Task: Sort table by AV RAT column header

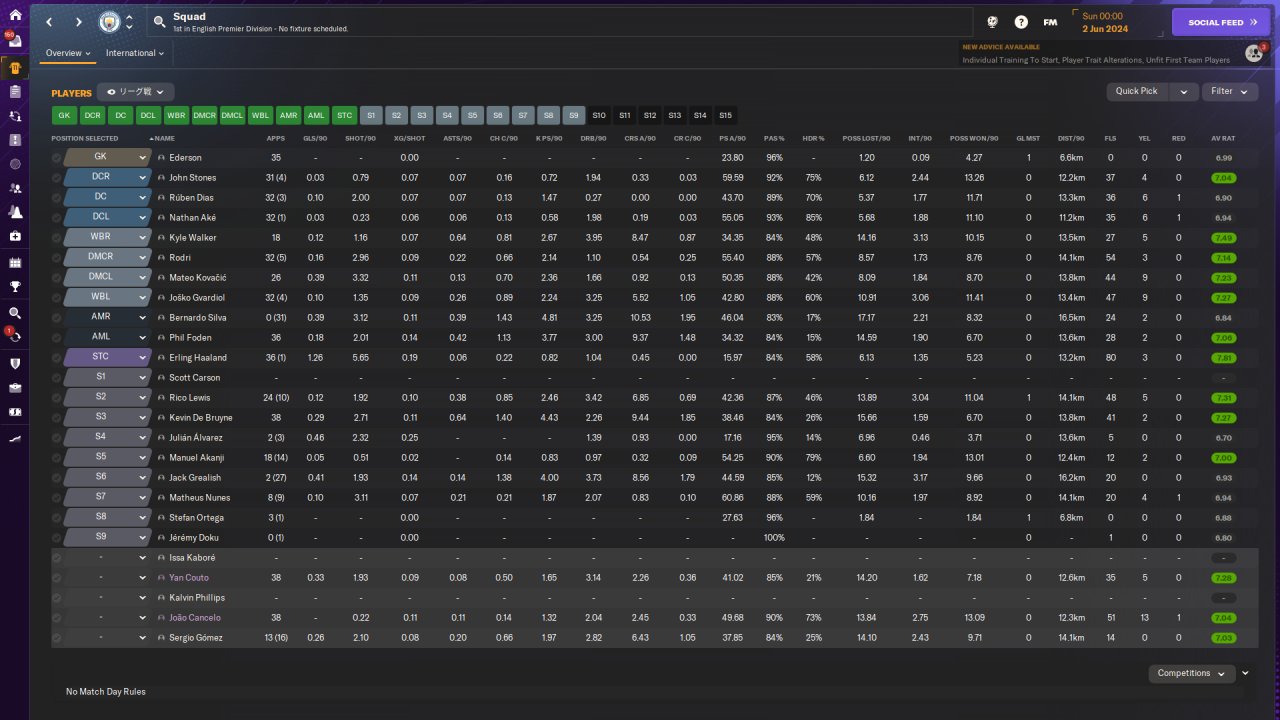Action: pos(1223,138)
